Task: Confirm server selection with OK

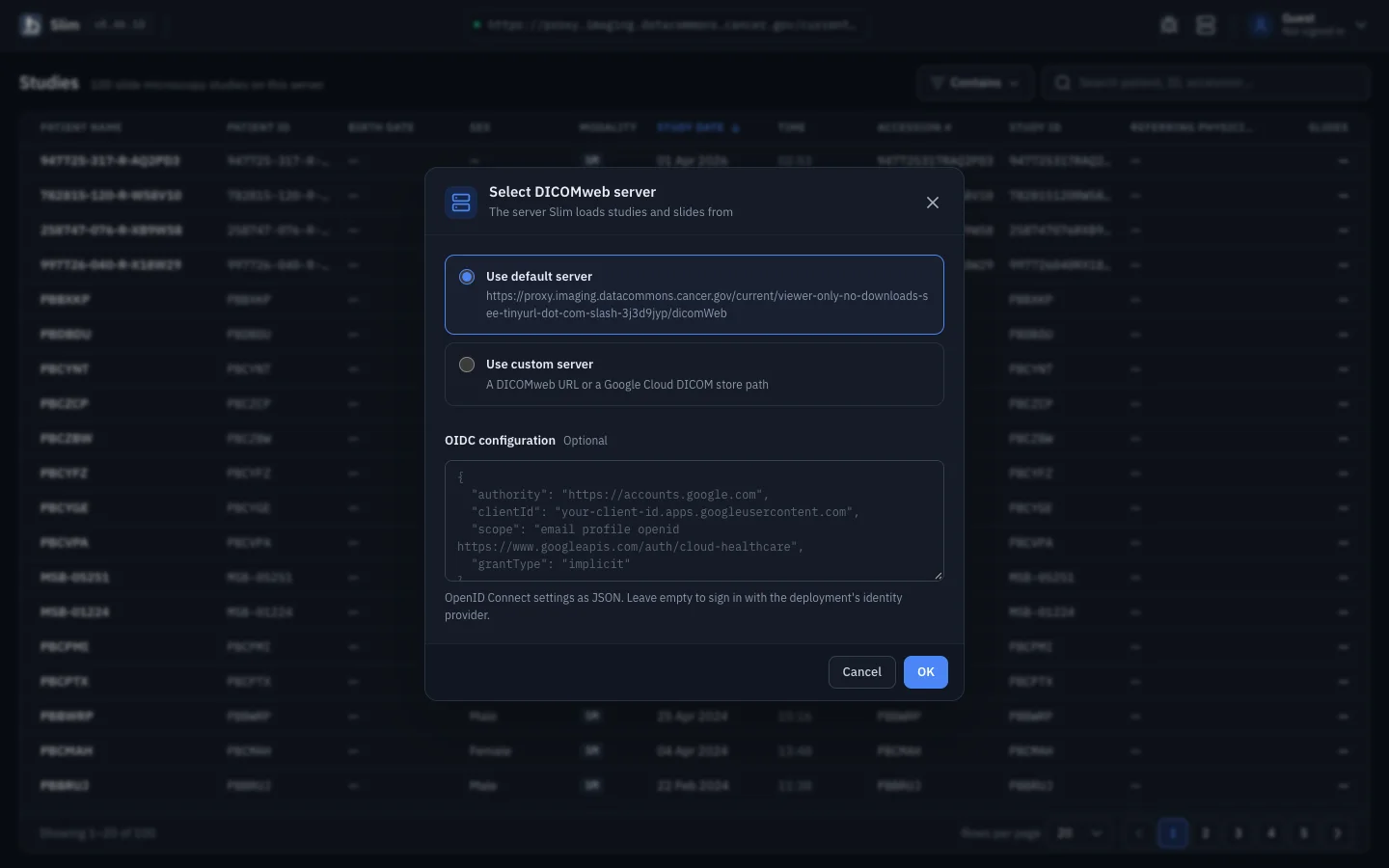Action: coord(925,672)
